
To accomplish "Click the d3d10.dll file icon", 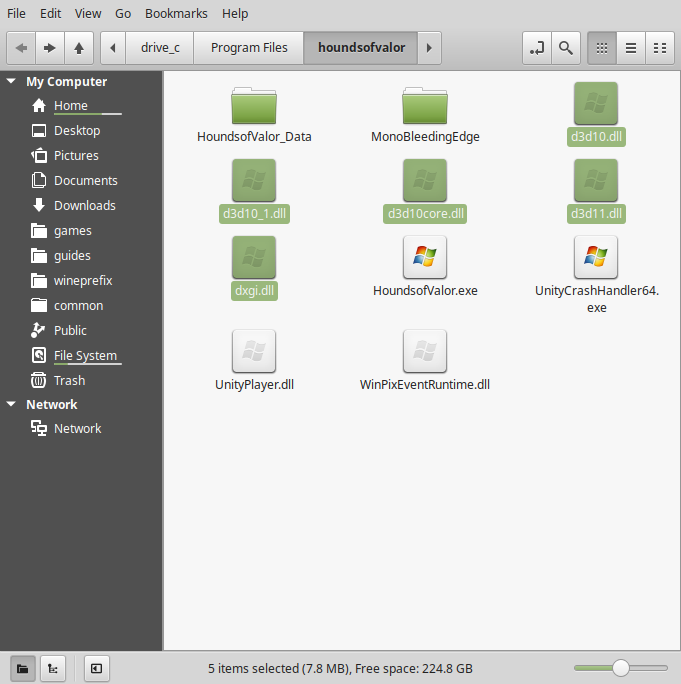I will (x=596, y=103).
